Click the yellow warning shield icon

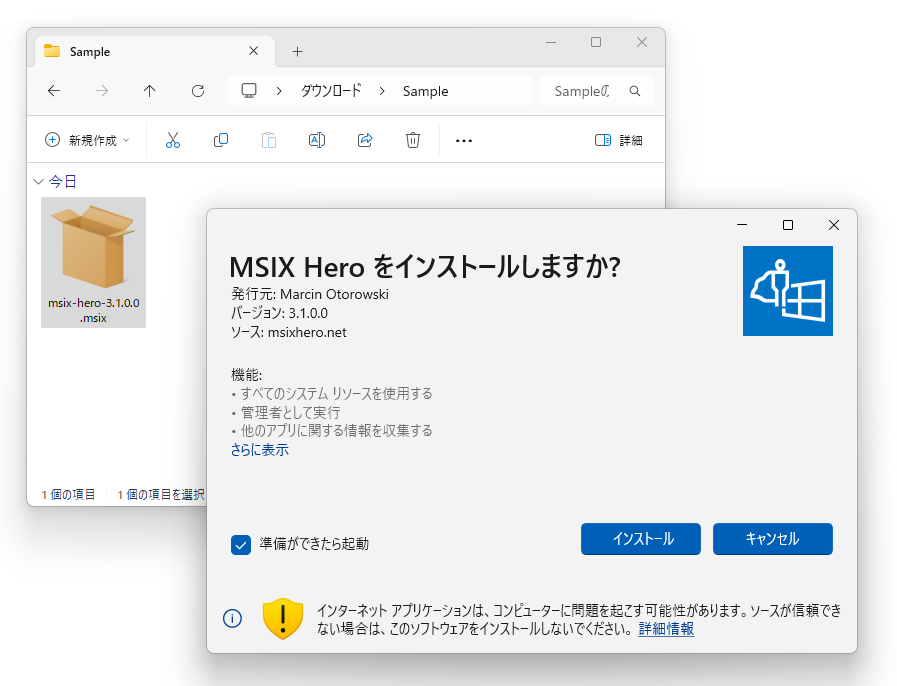(282, 618)
